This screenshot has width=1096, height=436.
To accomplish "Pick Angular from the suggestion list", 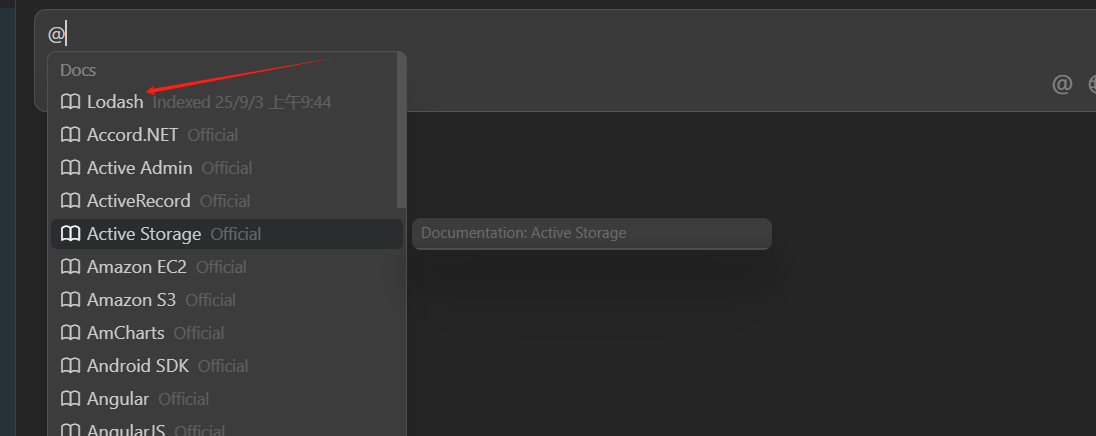I will point(118,399).
